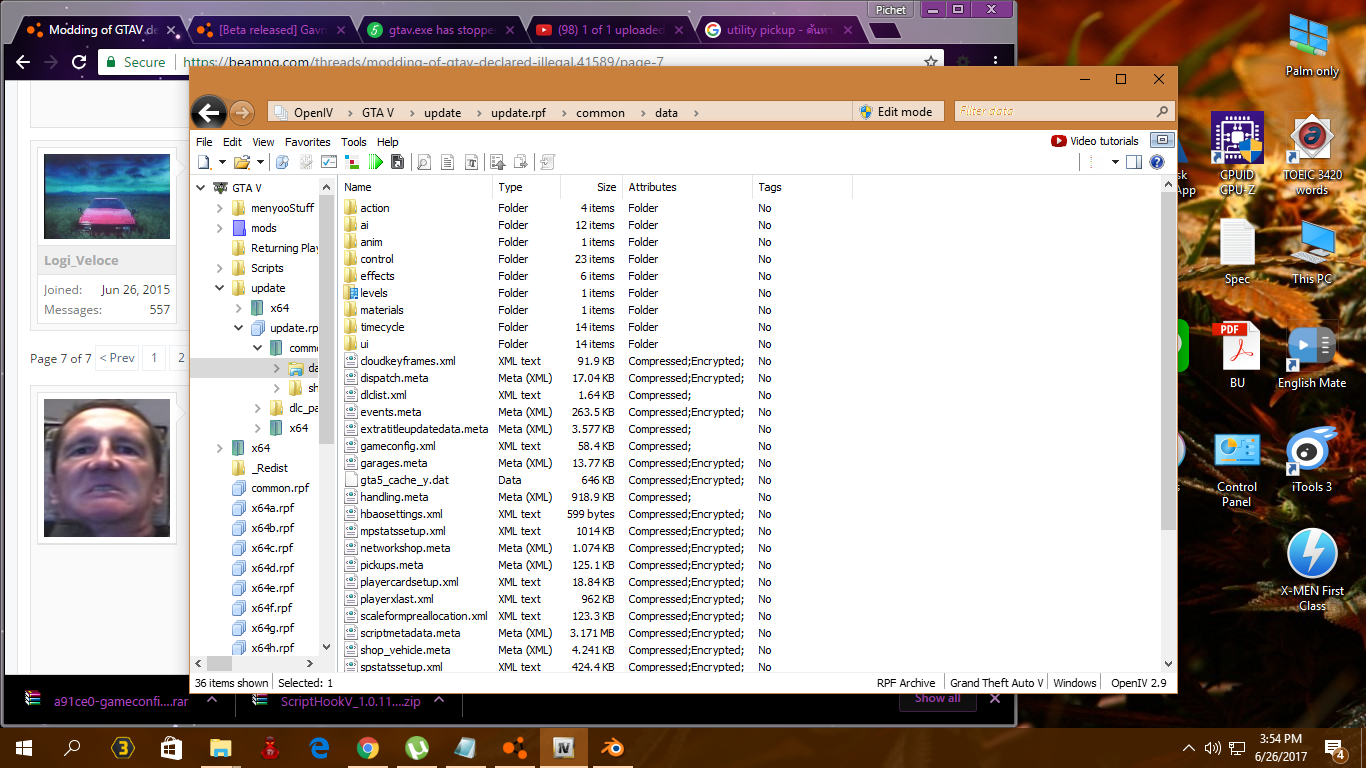Click the Video tutorials link
Screen dimensions: 1366x768
[x=1095, y=141]
